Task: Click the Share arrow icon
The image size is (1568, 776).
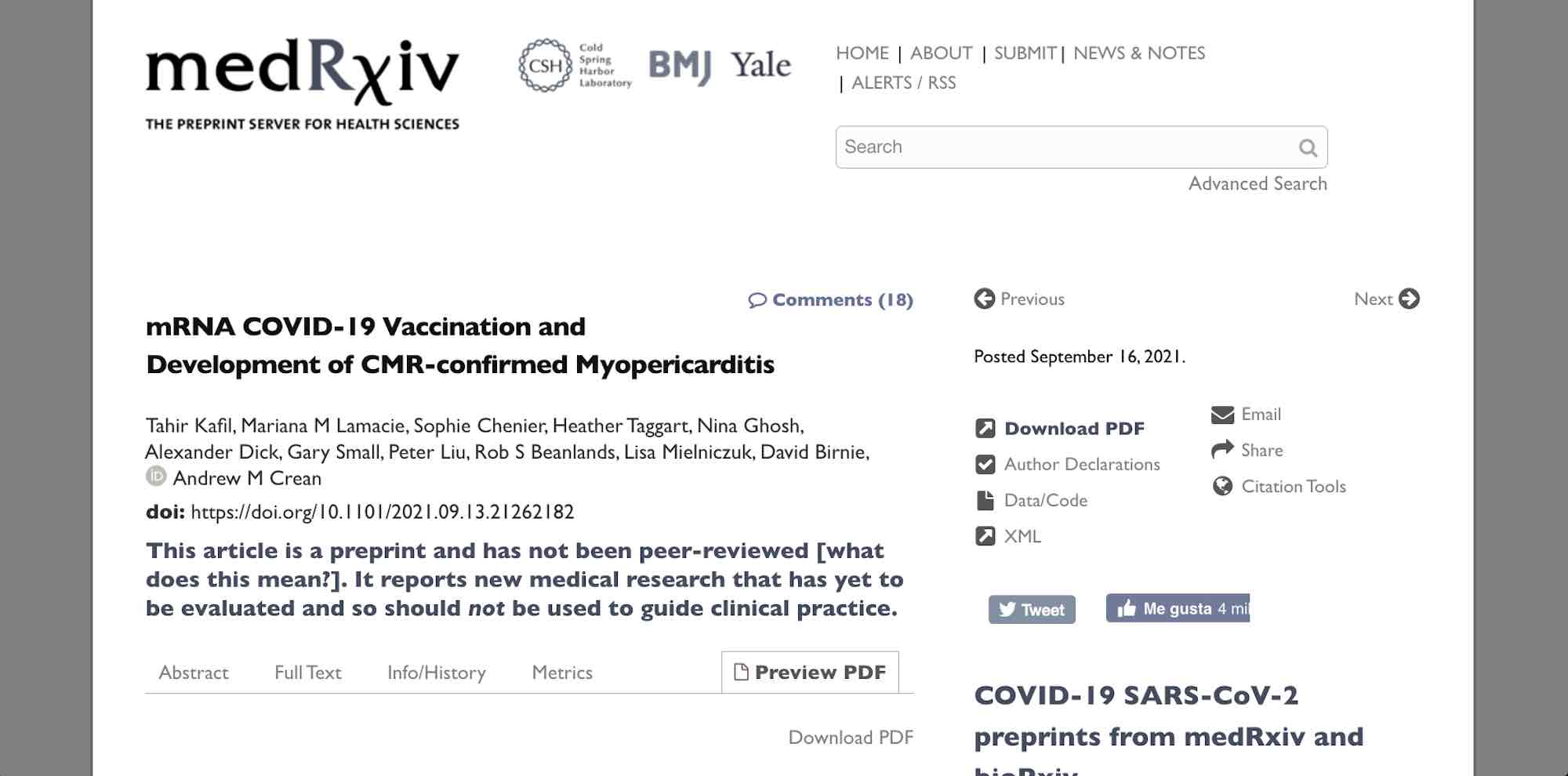Action: coord(1222,450)
